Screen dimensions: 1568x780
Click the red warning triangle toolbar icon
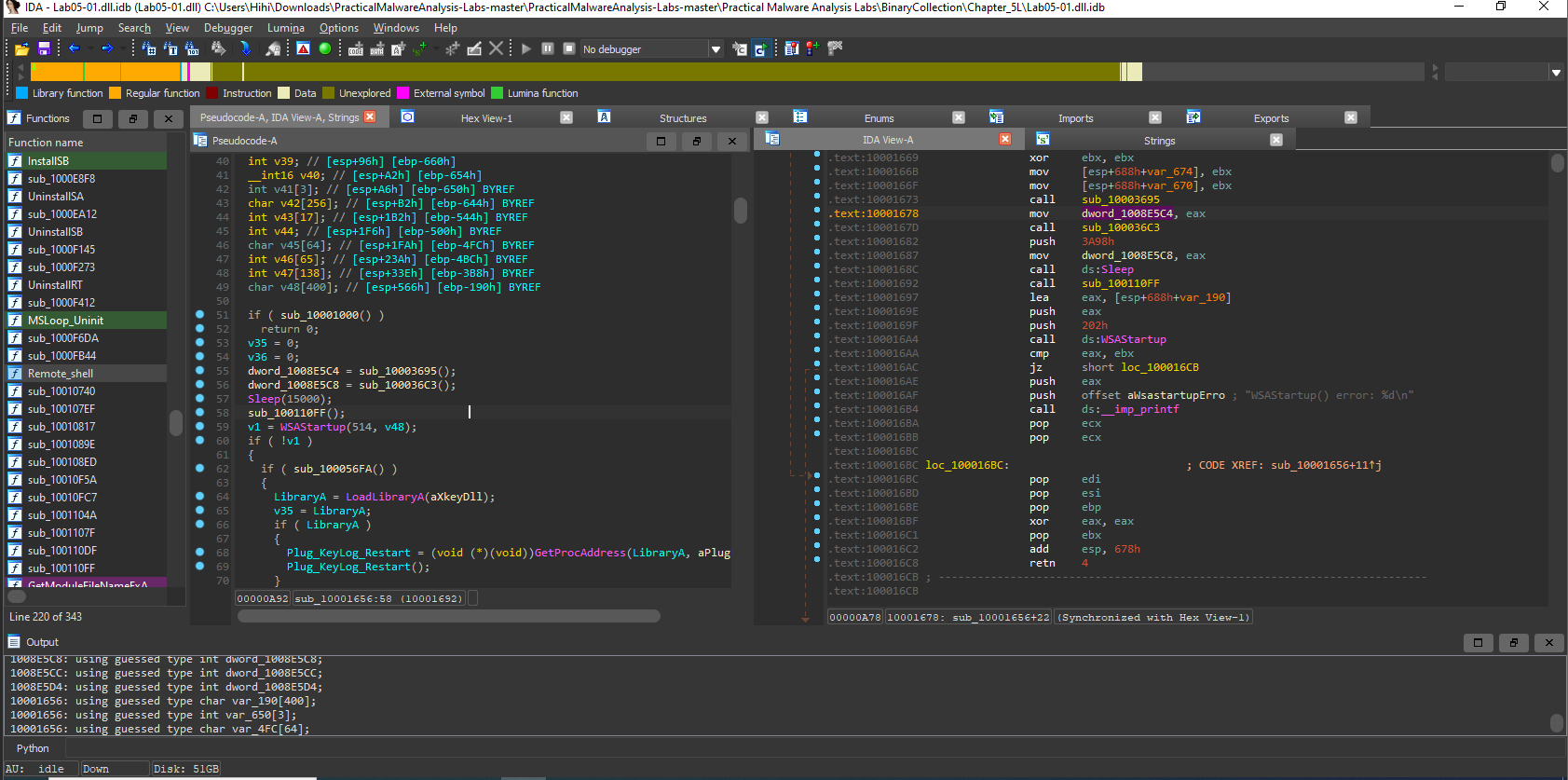(x=304, y=48)
